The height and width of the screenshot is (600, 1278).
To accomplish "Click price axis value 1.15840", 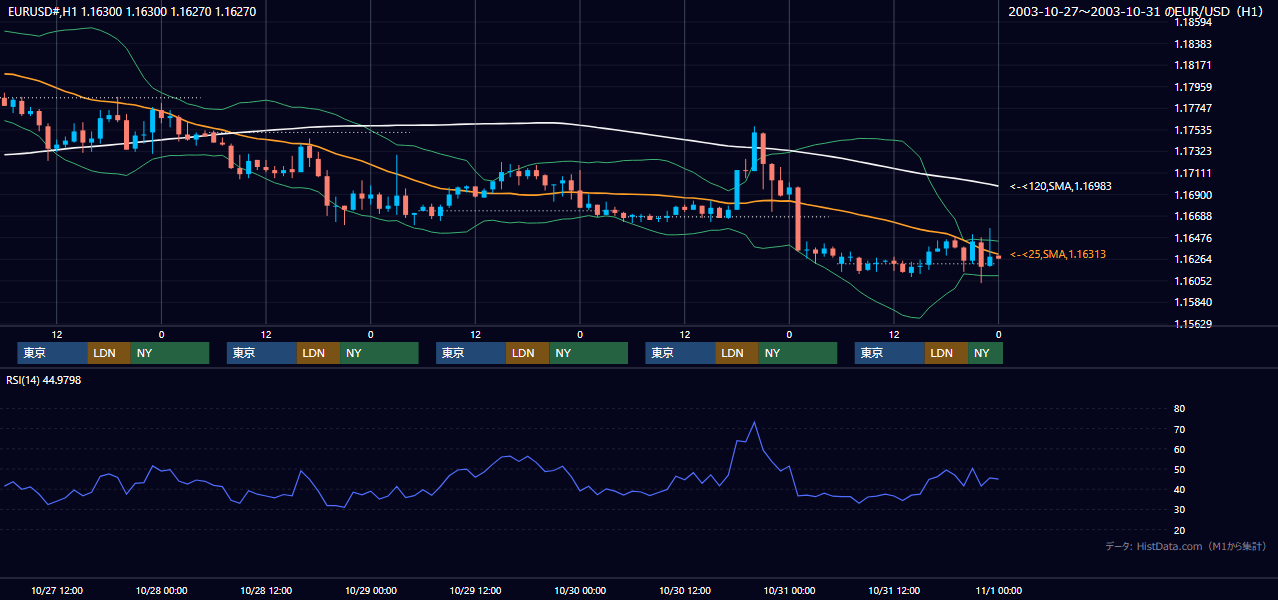I will tap(1192, 302).
